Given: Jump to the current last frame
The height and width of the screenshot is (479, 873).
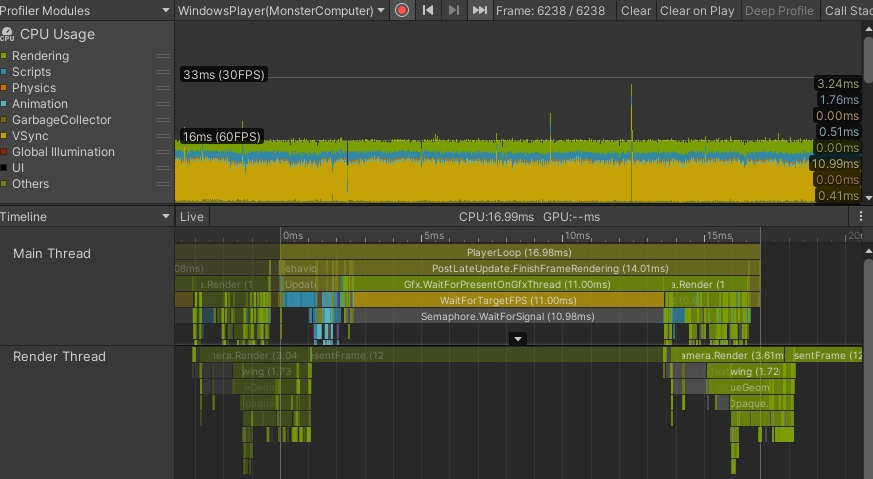Looking at the screenshot, I should pos(480,11).
